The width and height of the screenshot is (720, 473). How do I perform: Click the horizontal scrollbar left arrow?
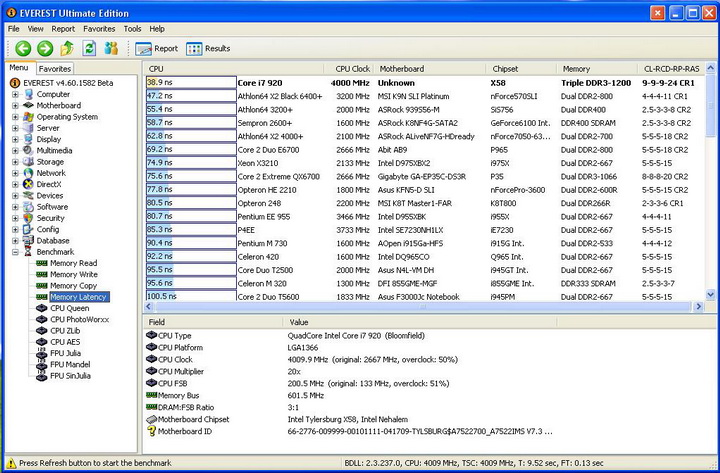pos(149,306)
